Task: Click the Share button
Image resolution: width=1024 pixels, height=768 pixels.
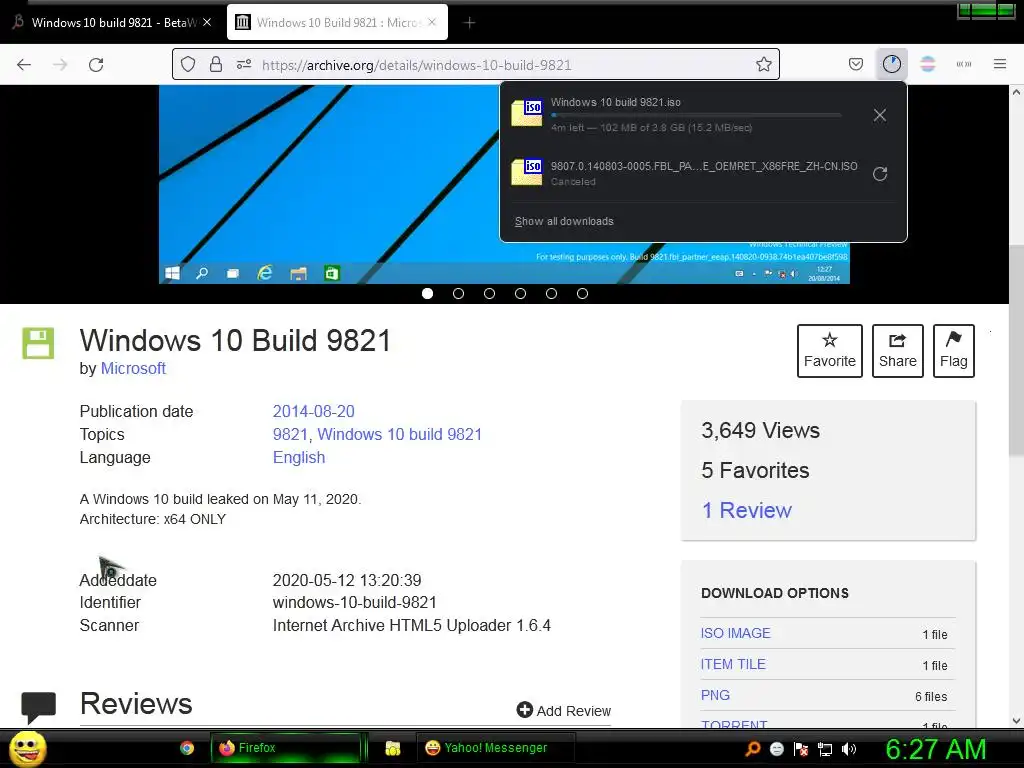Action: pyautogui.click(x=897, y=351)
